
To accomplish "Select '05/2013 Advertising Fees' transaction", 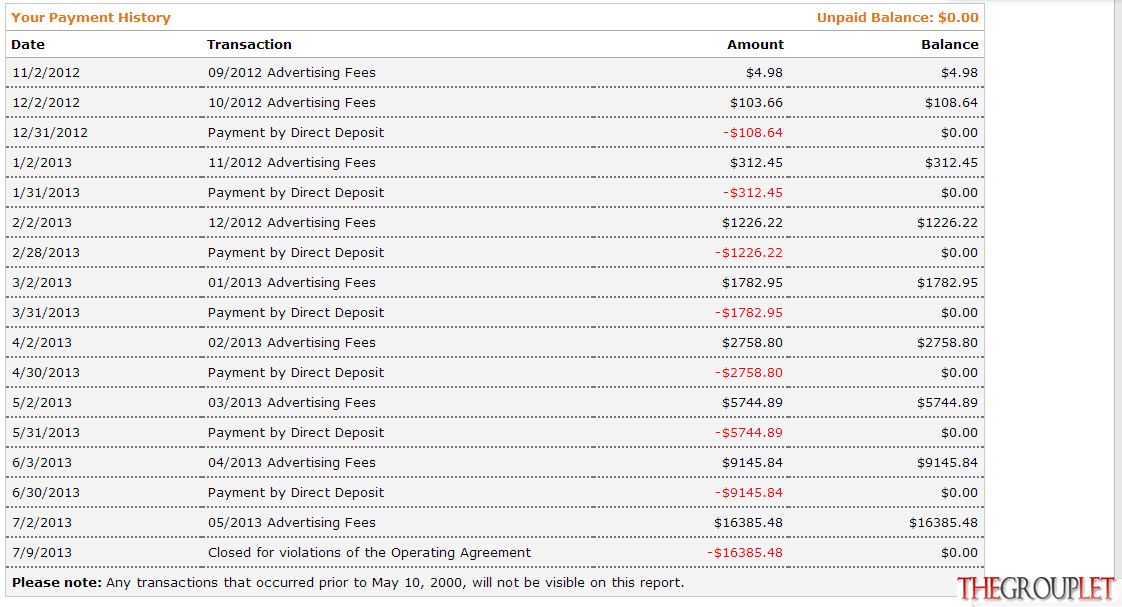I will pyautogui.click(x=291, y=524).
